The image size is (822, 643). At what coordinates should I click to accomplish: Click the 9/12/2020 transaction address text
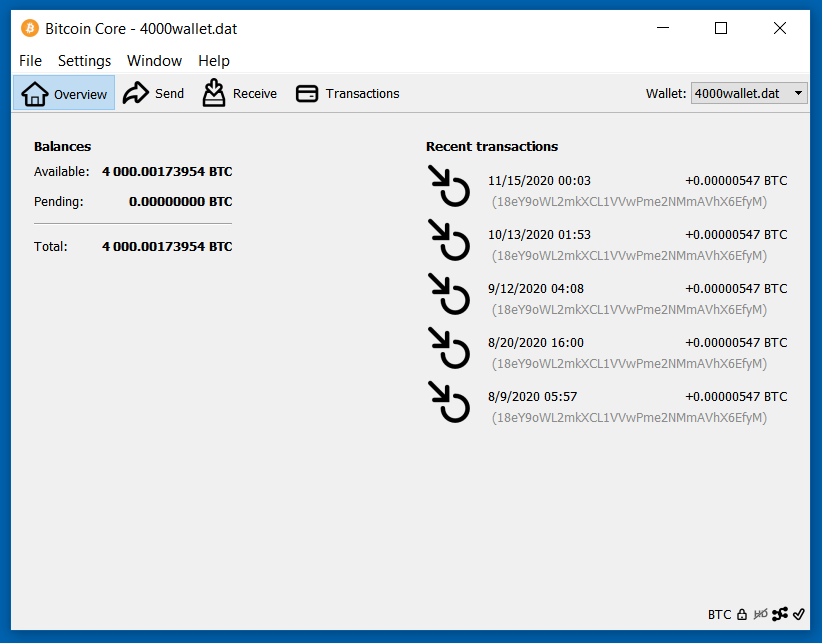click(x=629, y=309)
